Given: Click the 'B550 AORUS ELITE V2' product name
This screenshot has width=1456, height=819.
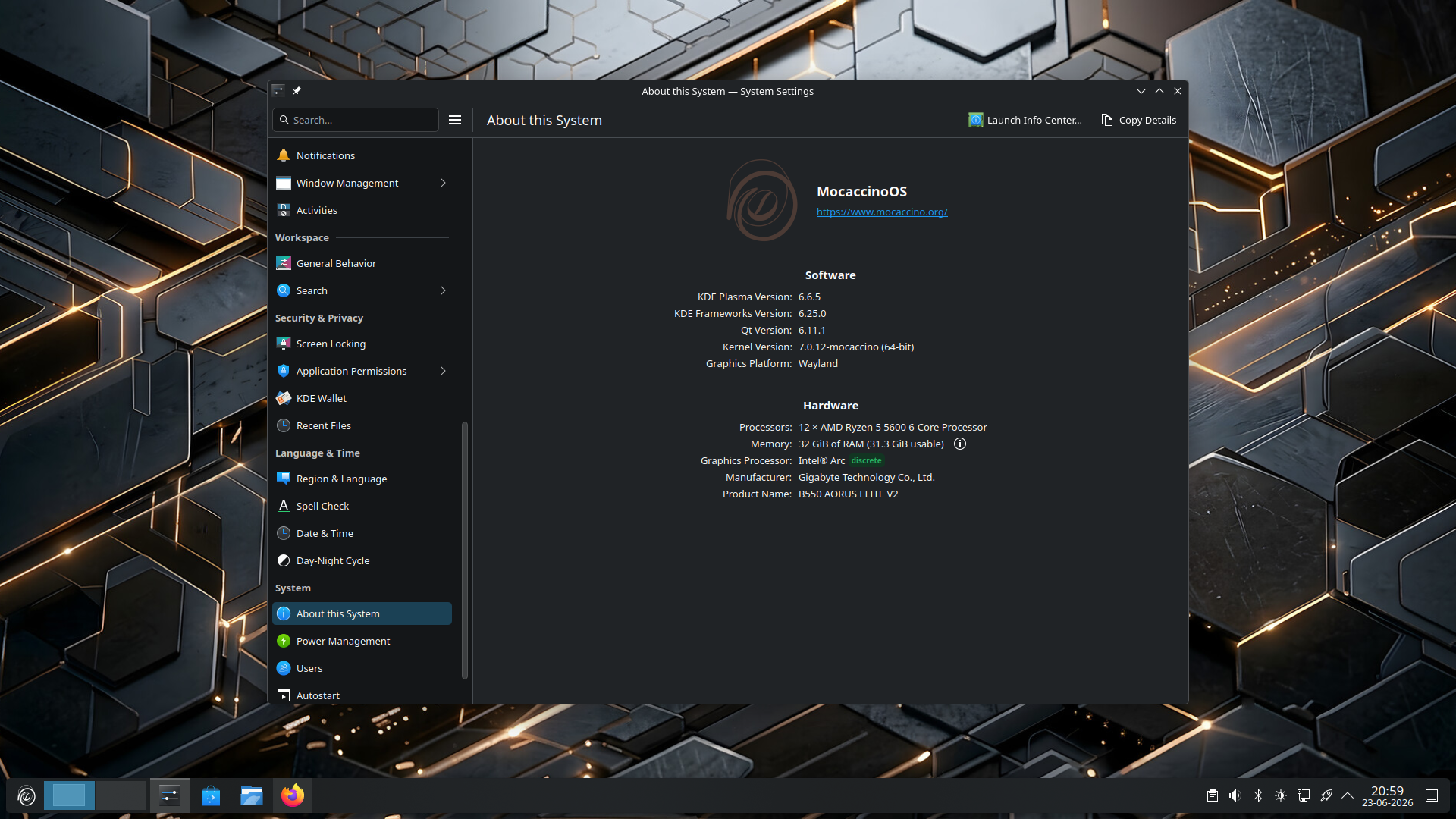Looking at the screenshot, I should 848,494.
